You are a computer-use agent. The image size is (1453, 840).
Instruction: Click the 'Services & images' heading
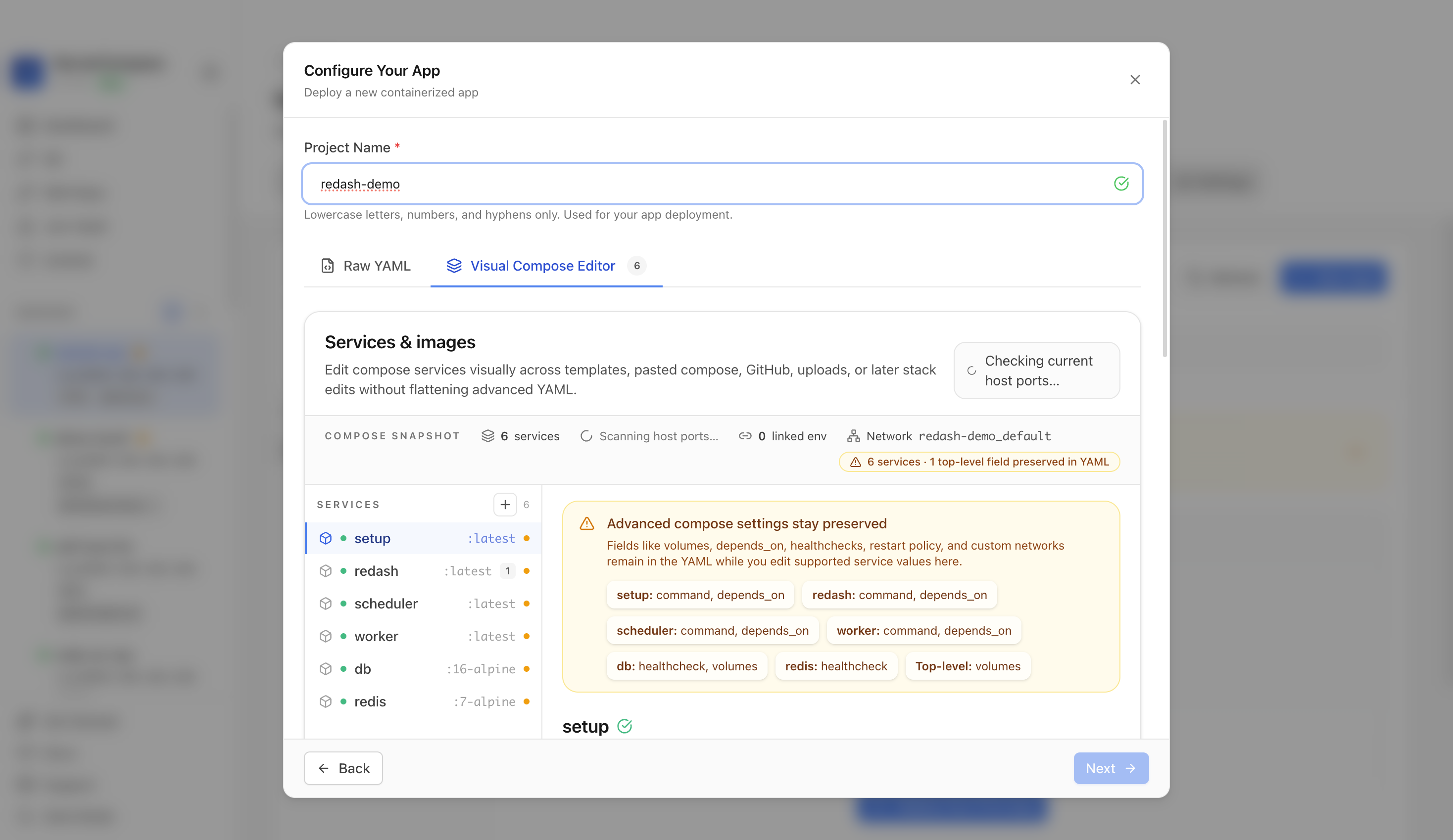399,342
